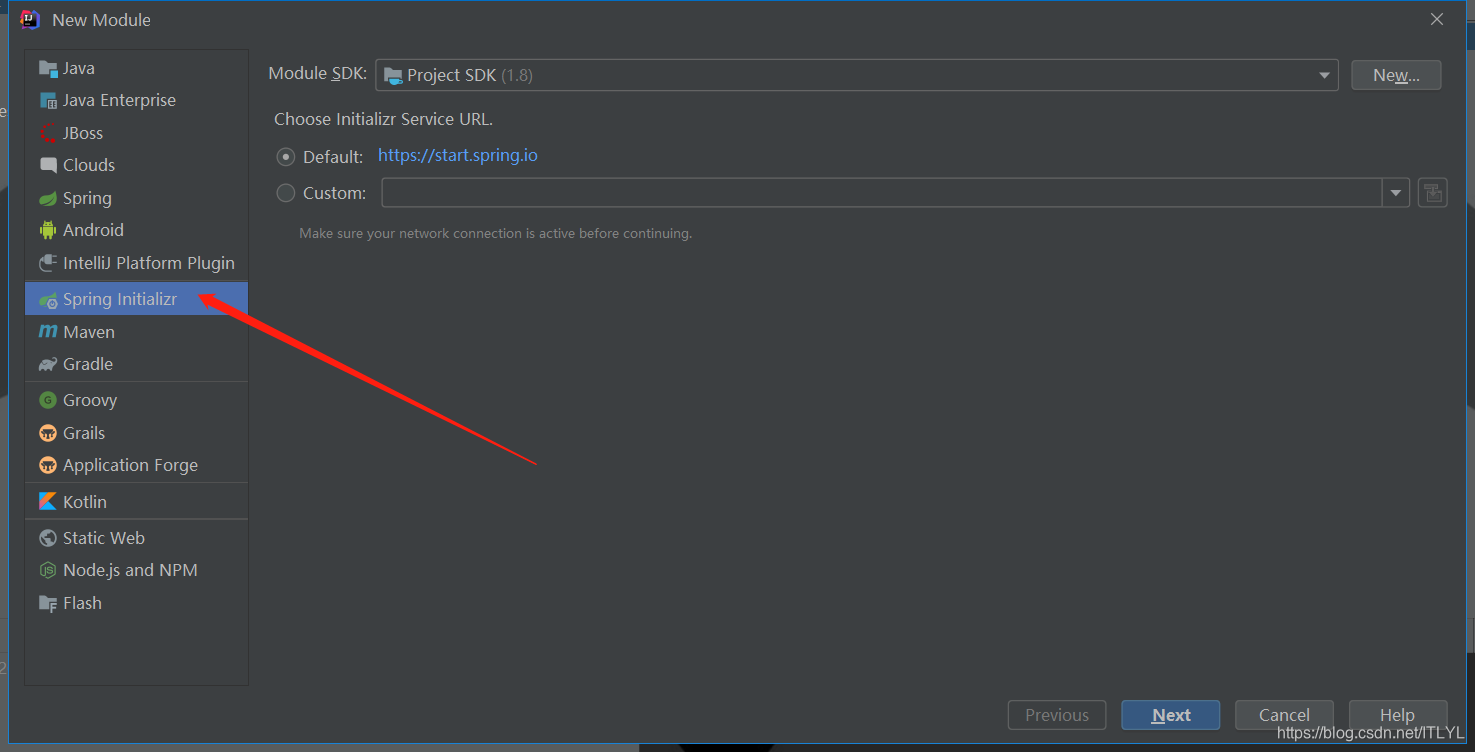Screen dimensions: 1475x752
Task: Open https://start.spring.io link
Action: click(x=458, y=156)
